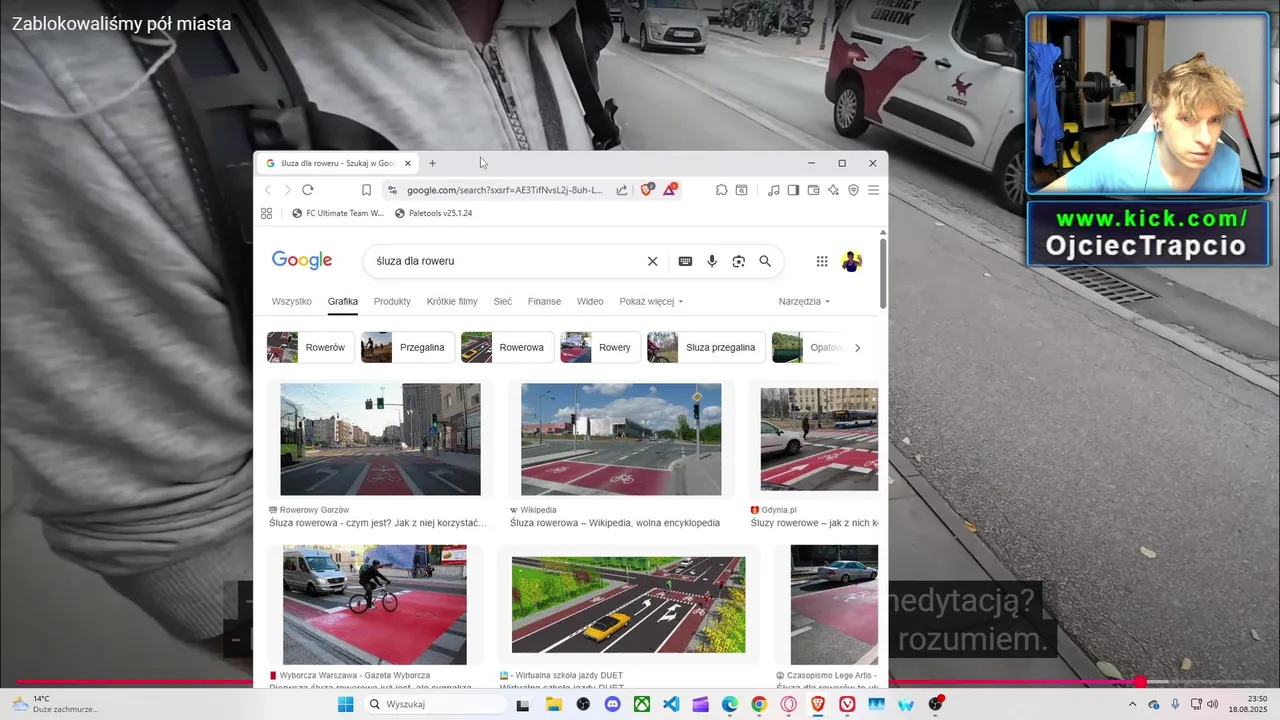Image resolution: width=1280 pixels, height=720 pixels.
Task: Show hidden system tray icons
Action: (x=1132, y=705)
